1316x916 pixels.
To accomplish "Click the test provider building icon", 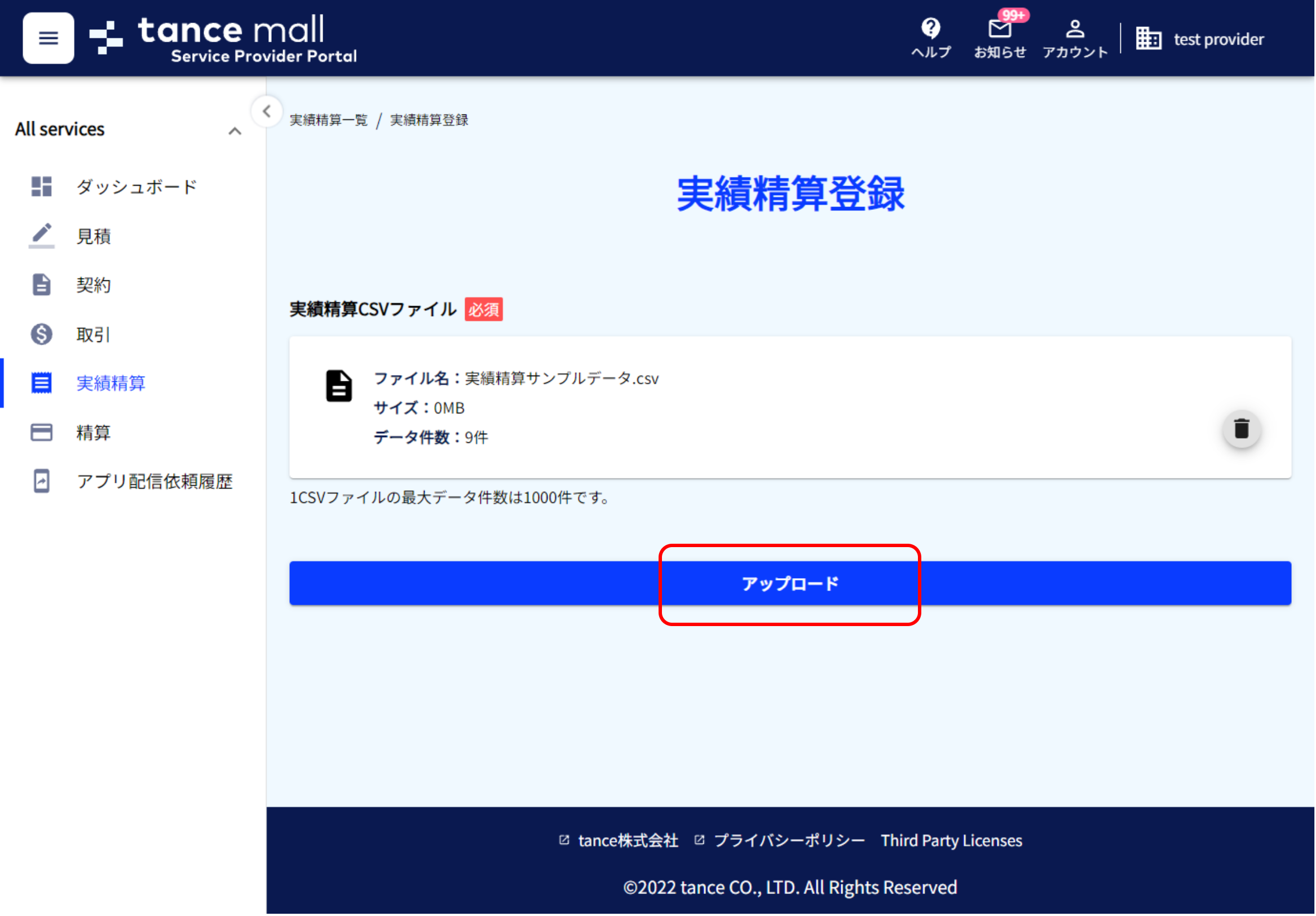I will tap(1149, 38).
